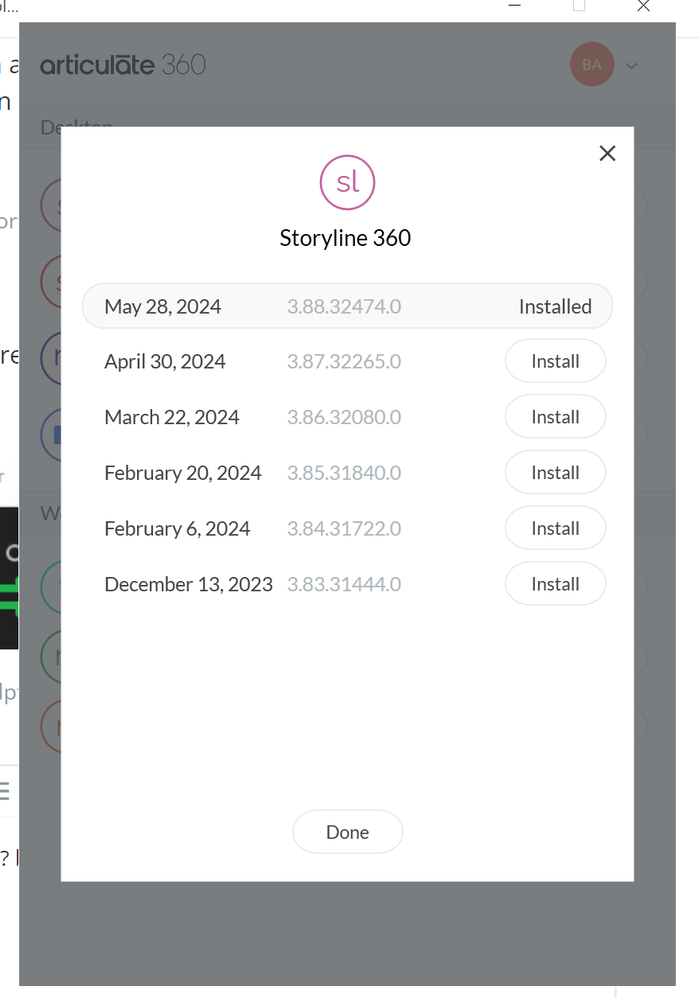Install the December 13, 2023 version
Image resolution: width=699 pixels, height=998 pixels.
pos(555,584)
